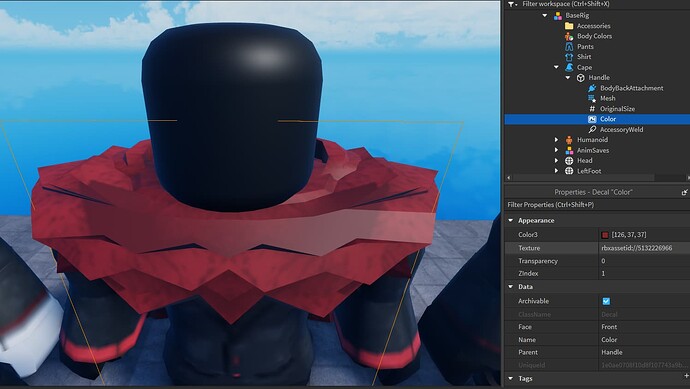Collapse the Handle tree node
Screen dimensions: 690x389
tap(568, 77)
